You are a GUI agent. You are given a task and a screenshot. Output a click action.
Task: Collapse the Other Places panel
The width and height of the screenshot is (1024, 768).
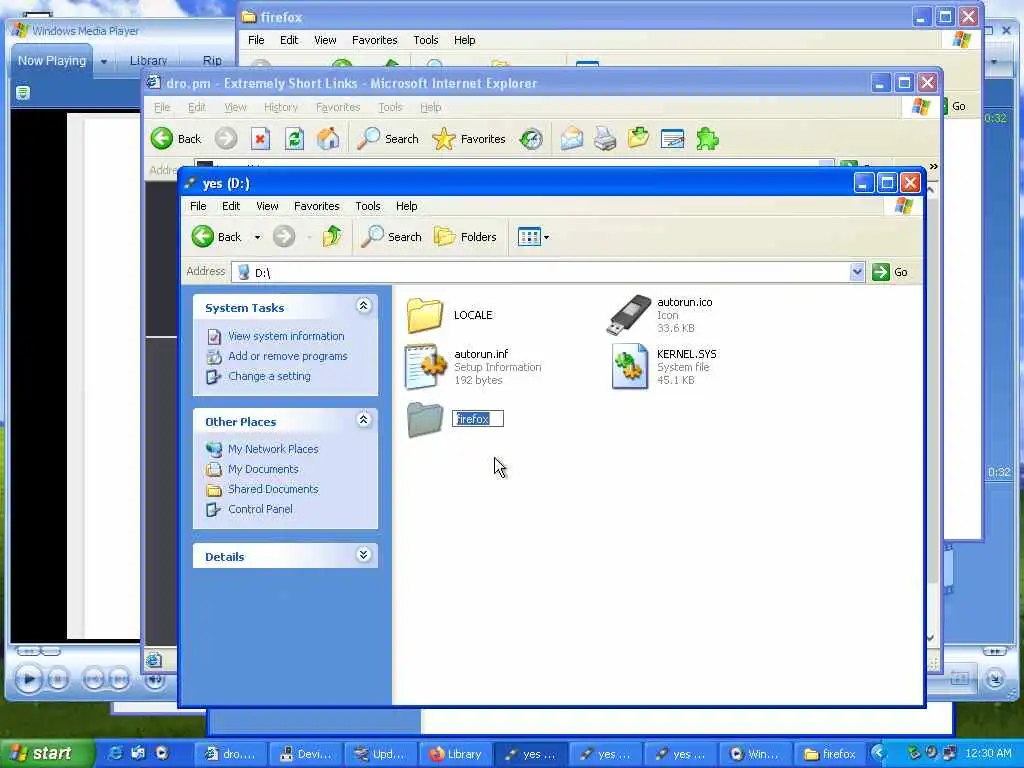[364, 420]
